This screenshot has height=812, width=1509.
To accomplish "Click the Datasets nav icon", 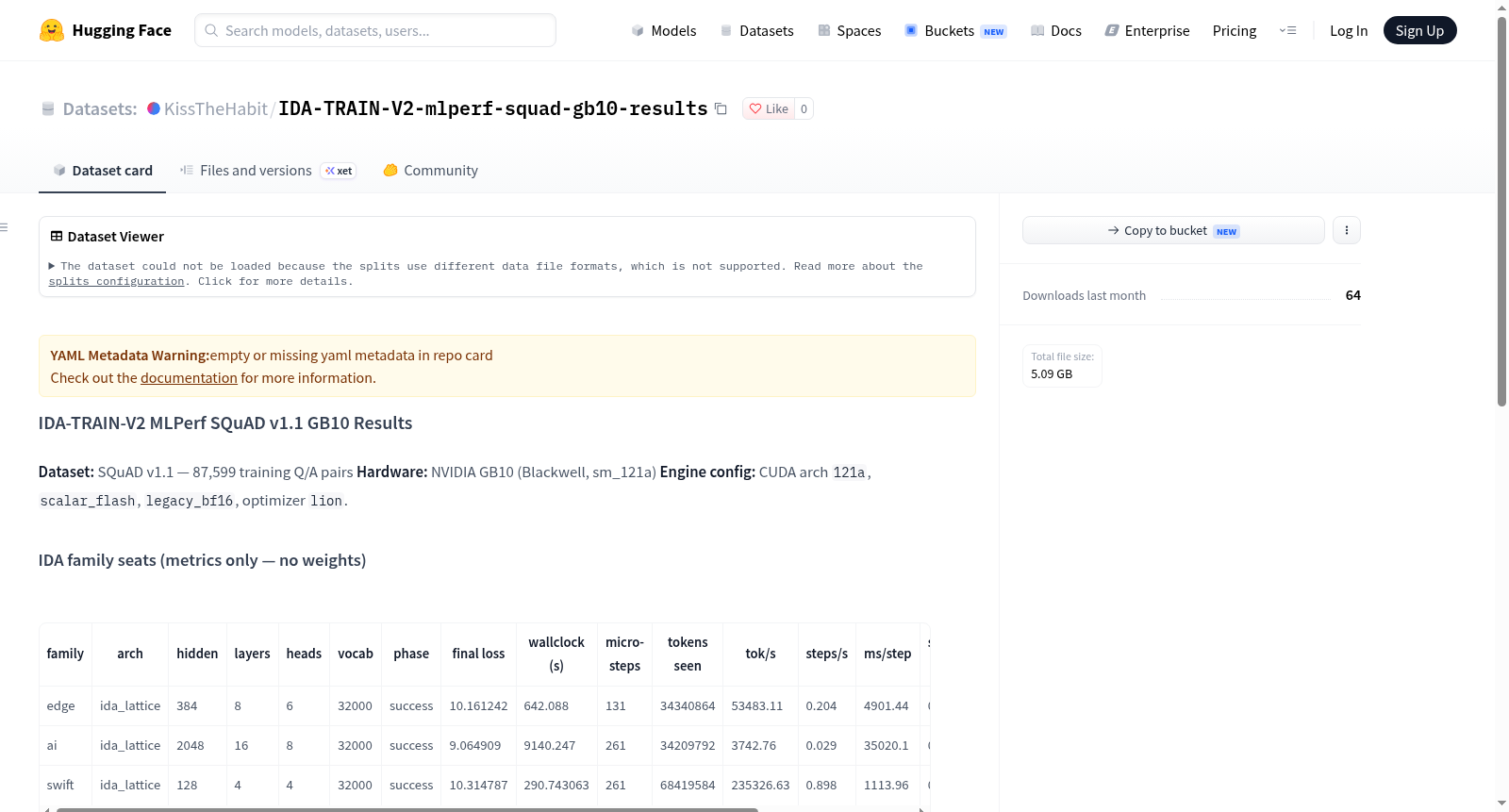I will coord(726,30).
